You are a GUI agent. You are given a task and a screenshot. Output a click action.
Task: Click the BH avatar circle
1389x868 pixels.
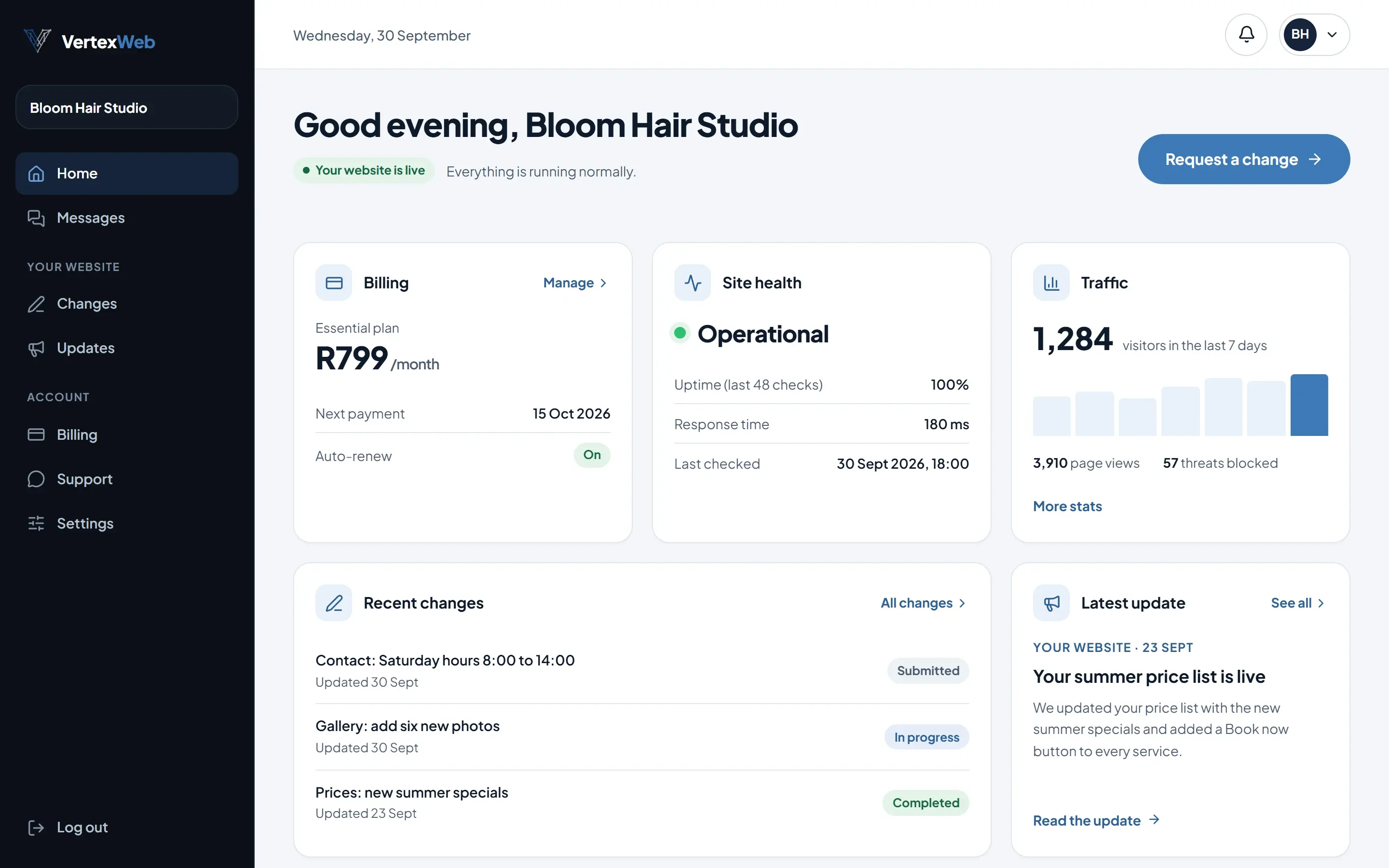tap(1300, 34)
